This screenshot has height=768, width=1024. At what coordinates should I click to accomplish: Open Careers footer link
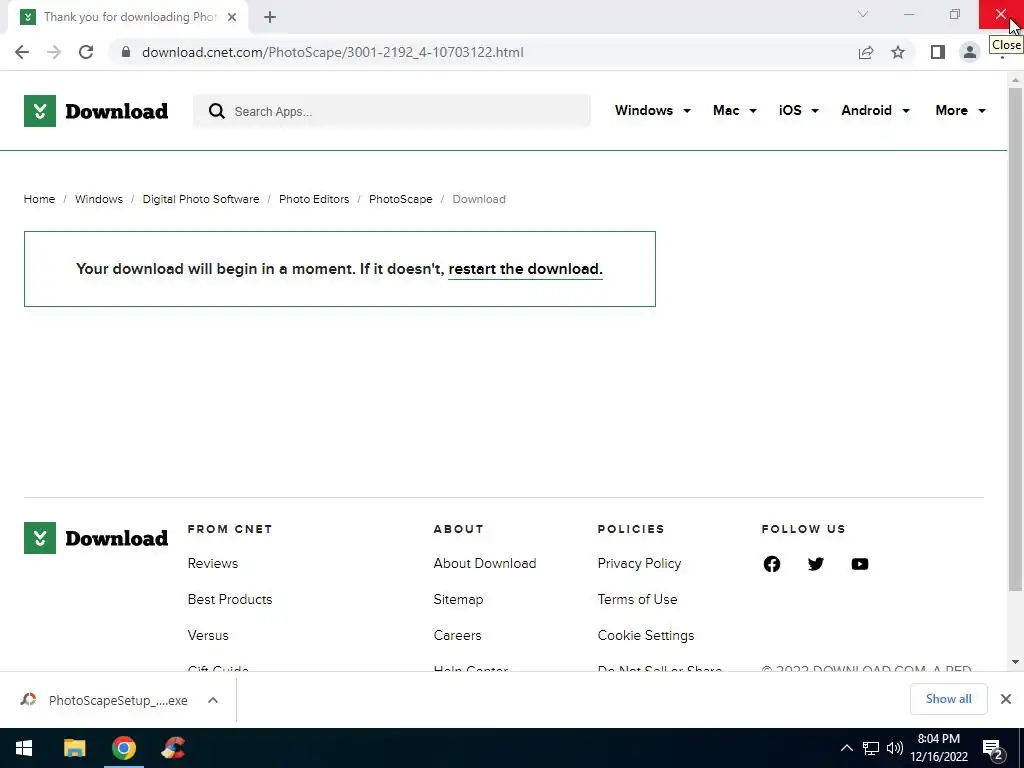pyautogui.click(x=457, y=635)
